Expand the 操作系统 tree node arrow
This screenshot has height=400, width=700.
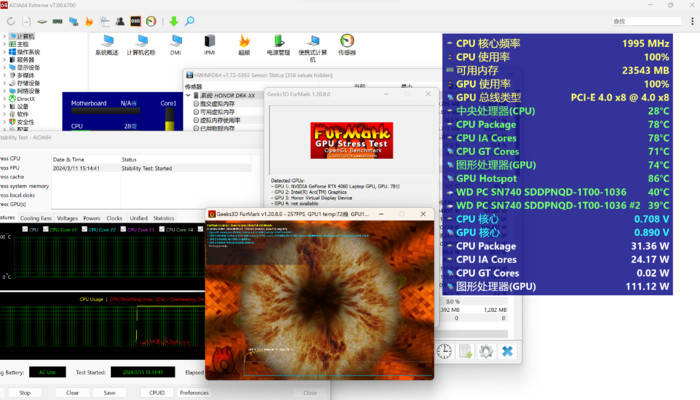tap(4, 52)
